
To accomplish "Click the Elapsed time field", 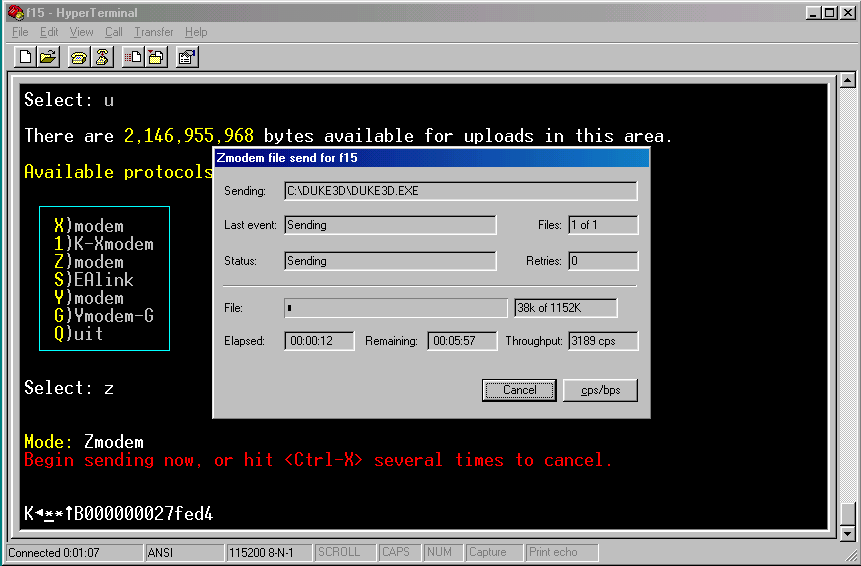I will click(x=320, y=341).
